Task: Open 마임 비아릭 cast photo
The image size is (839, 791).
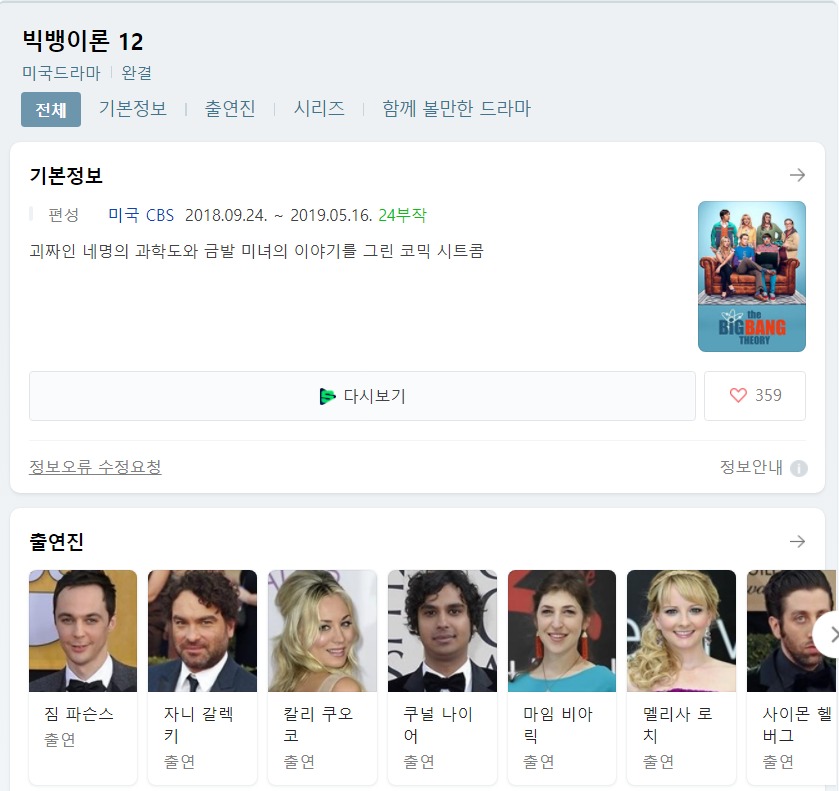Action: (x=562, y=631)
